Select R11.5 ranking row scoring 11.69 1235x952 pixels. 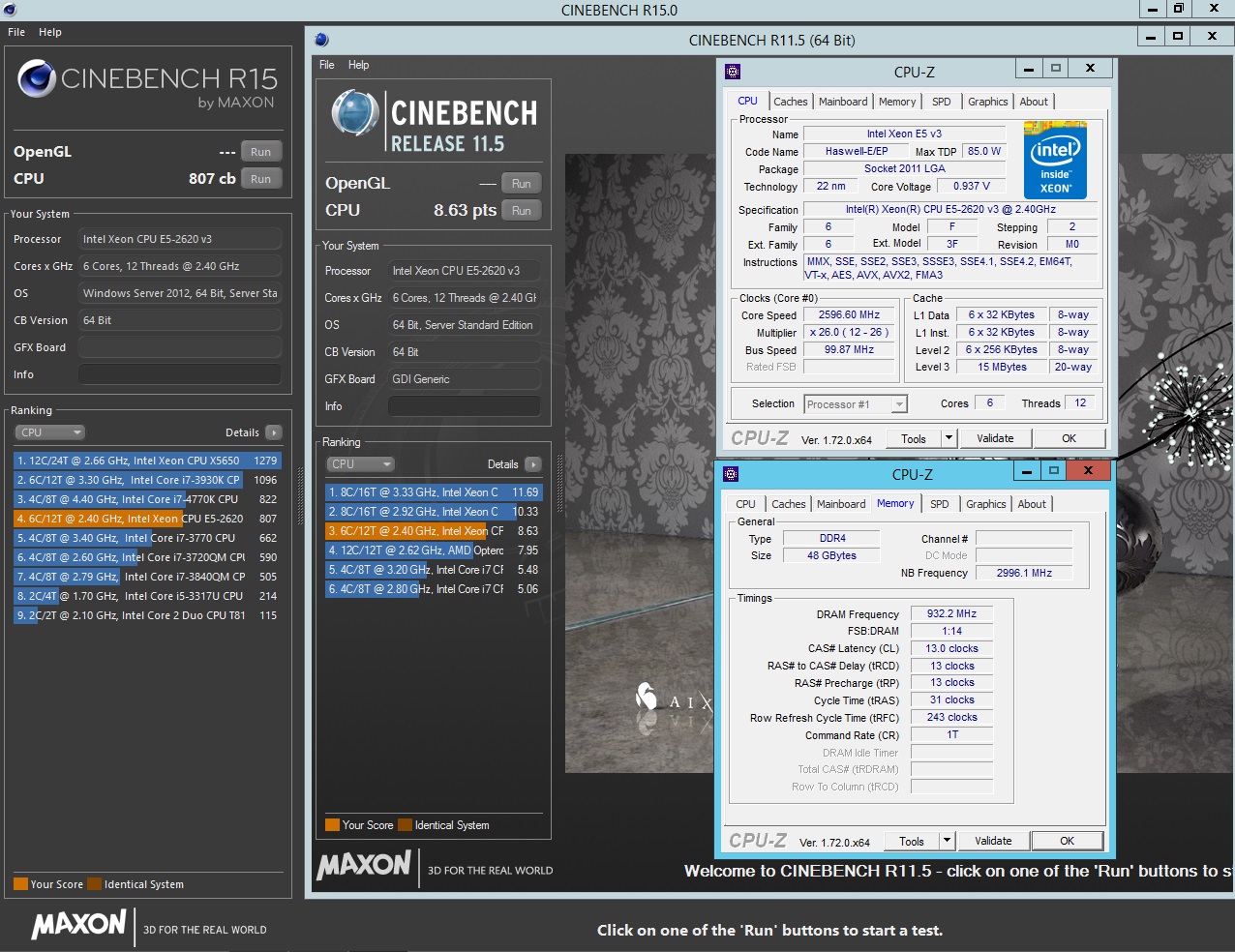tap(434, 492)
